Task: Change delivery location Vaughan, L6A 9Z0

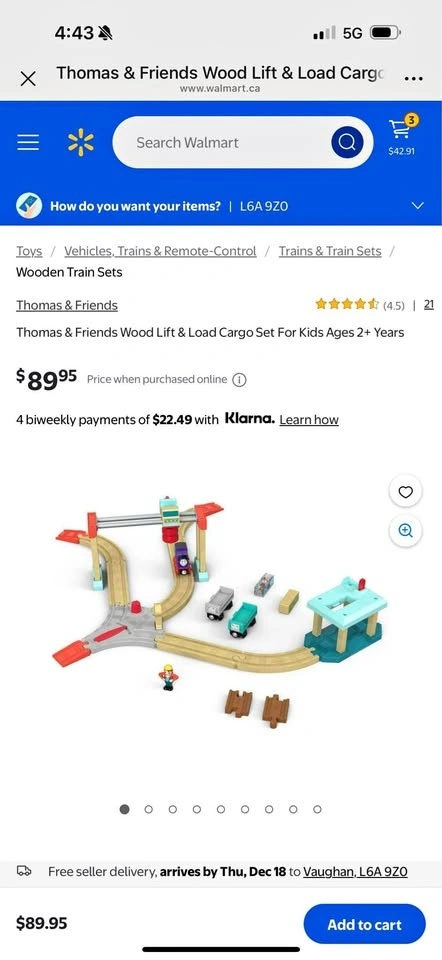Action: pyautogui.click(x=355, y=871)
